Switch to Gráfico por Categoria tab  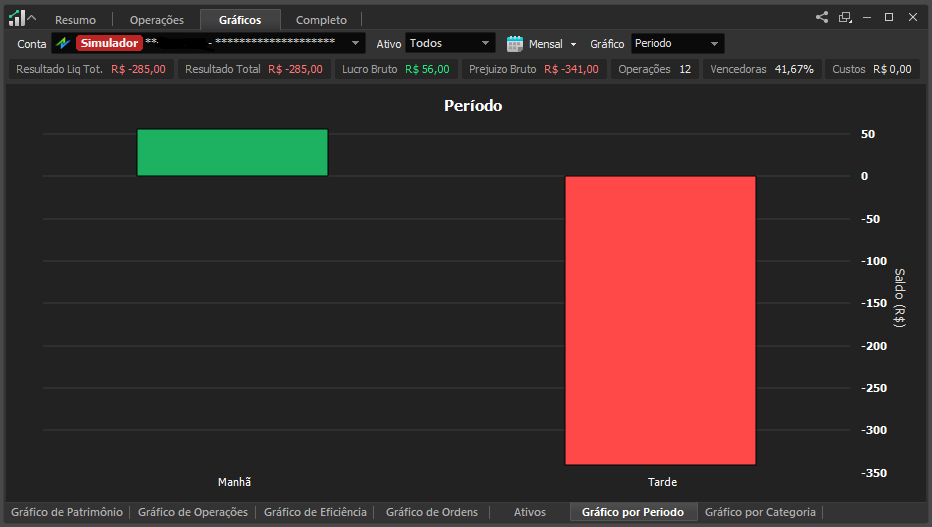point(760,512)
